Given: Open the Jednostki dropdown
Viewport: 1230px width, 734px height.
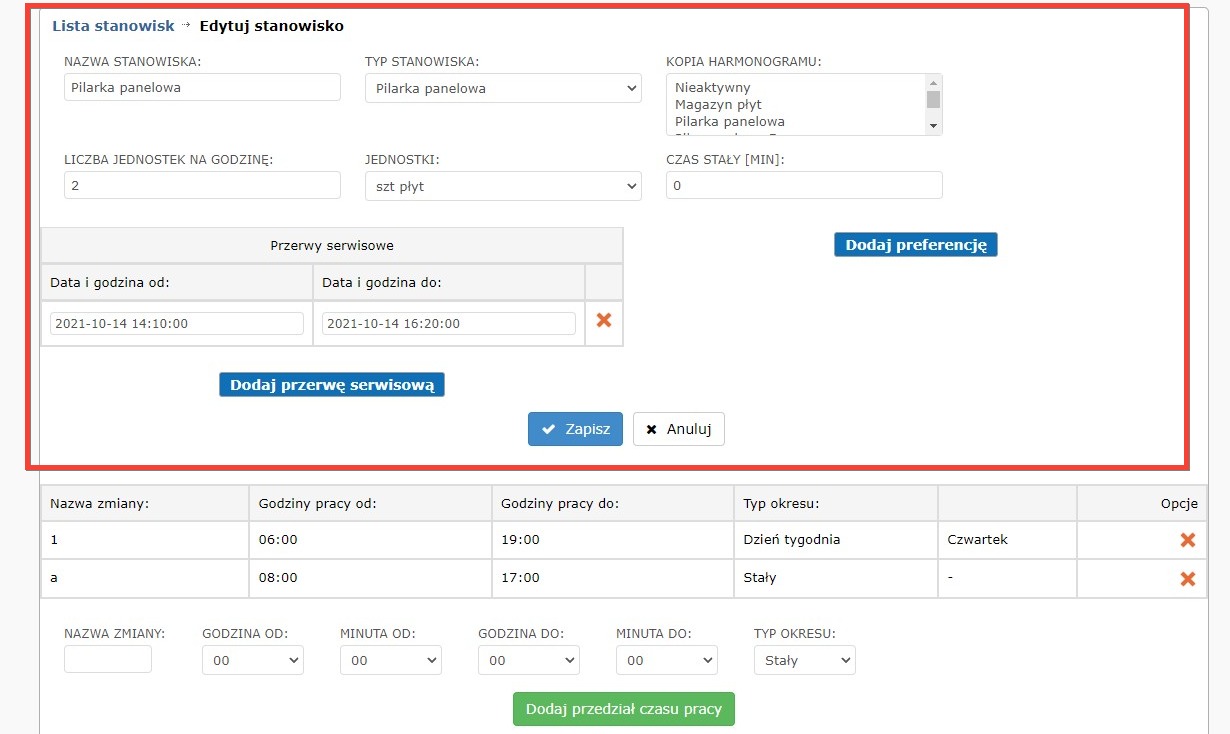Looking at the screenshot, I should click(502, 186).
